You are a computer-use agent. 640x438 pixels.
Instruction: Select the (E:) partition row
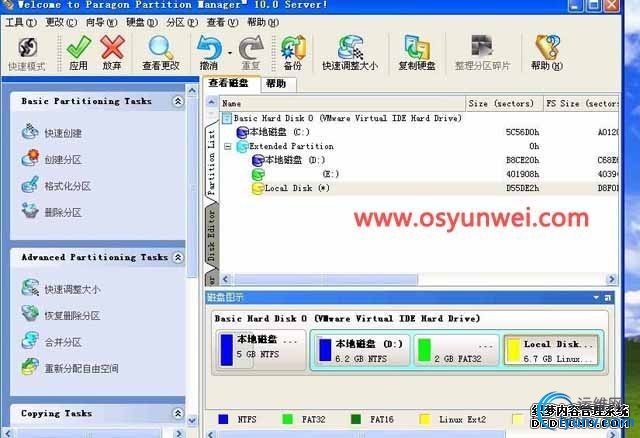click(419, 174)
